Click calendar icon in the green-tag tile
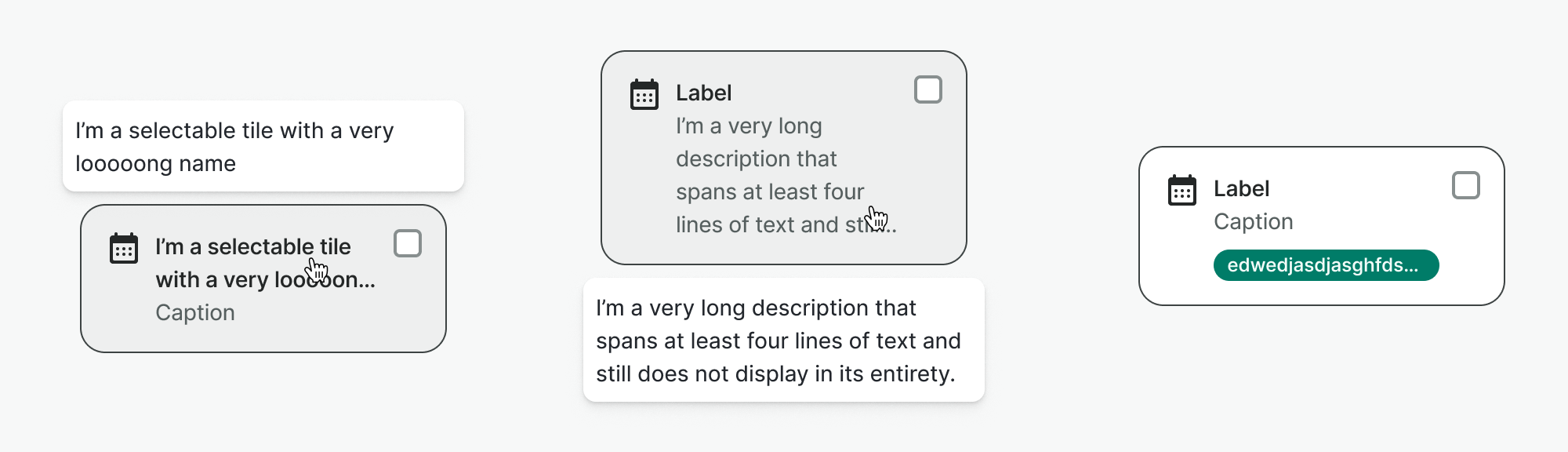This screenshot has height=452, width=1568. (1182, 191)
